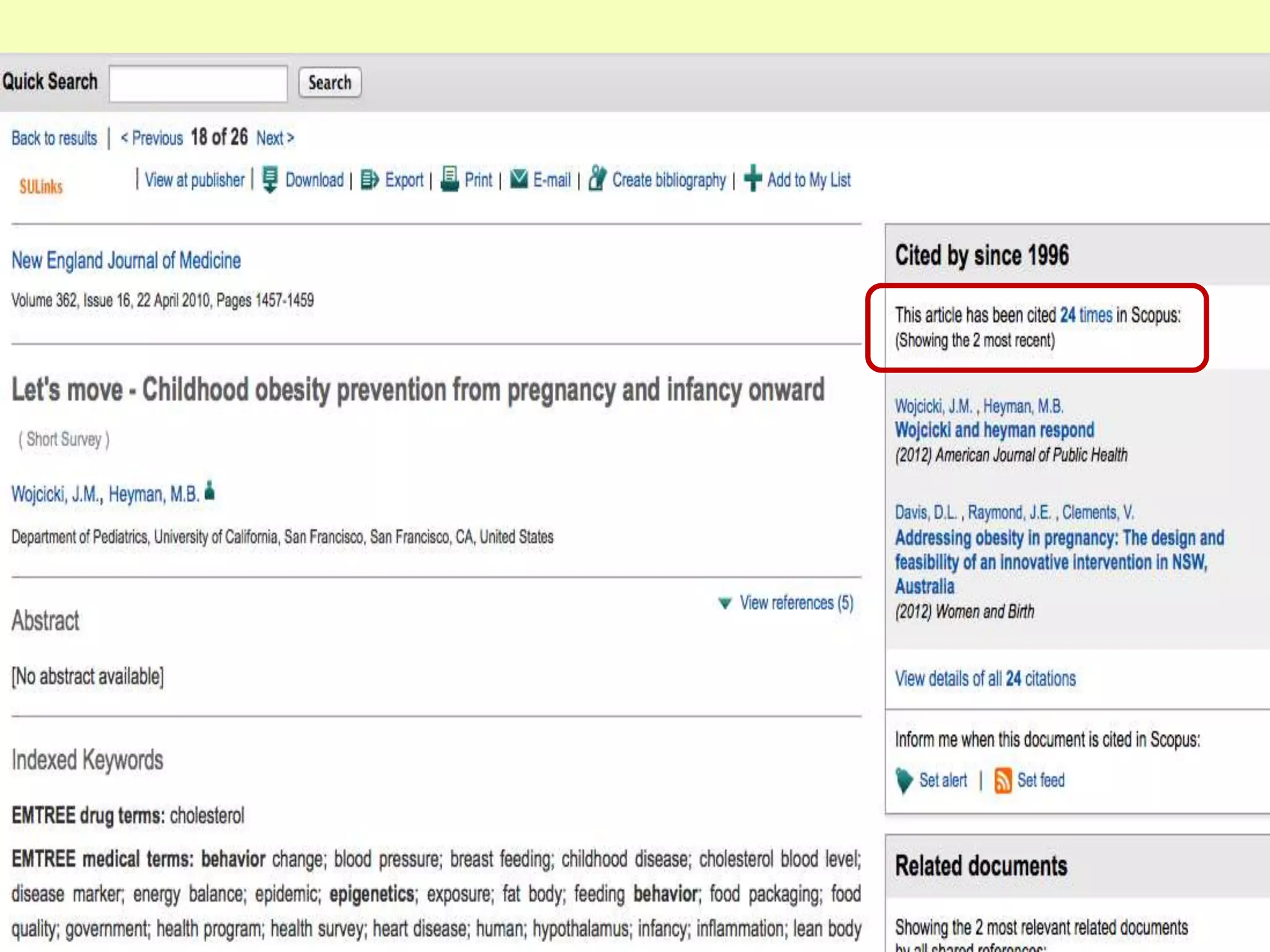Go back to results list
1270x952 pixels.
[55, 138]
